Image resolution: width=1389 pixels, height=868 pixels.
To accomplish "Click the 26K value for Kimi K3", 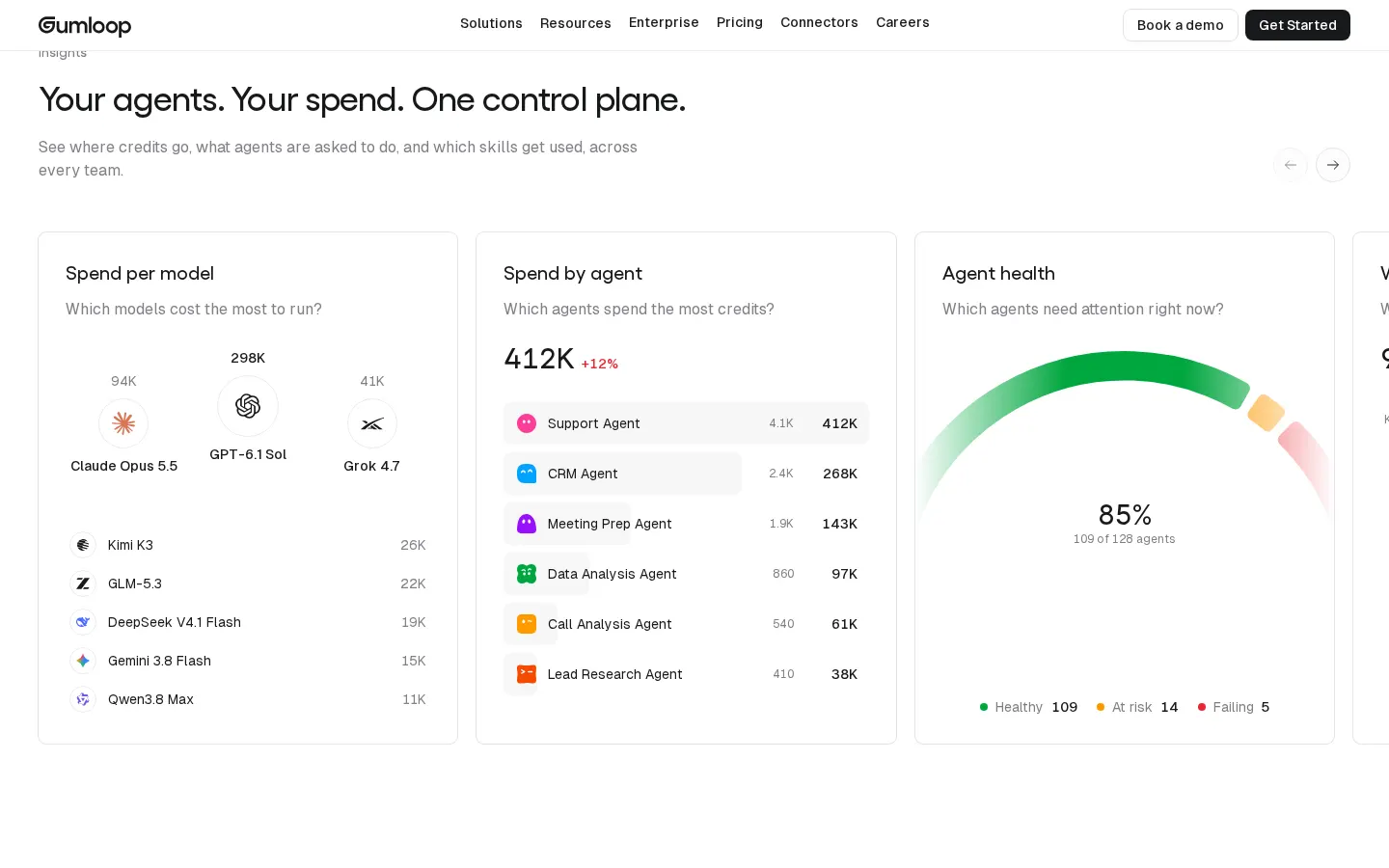I will point(414,545).
